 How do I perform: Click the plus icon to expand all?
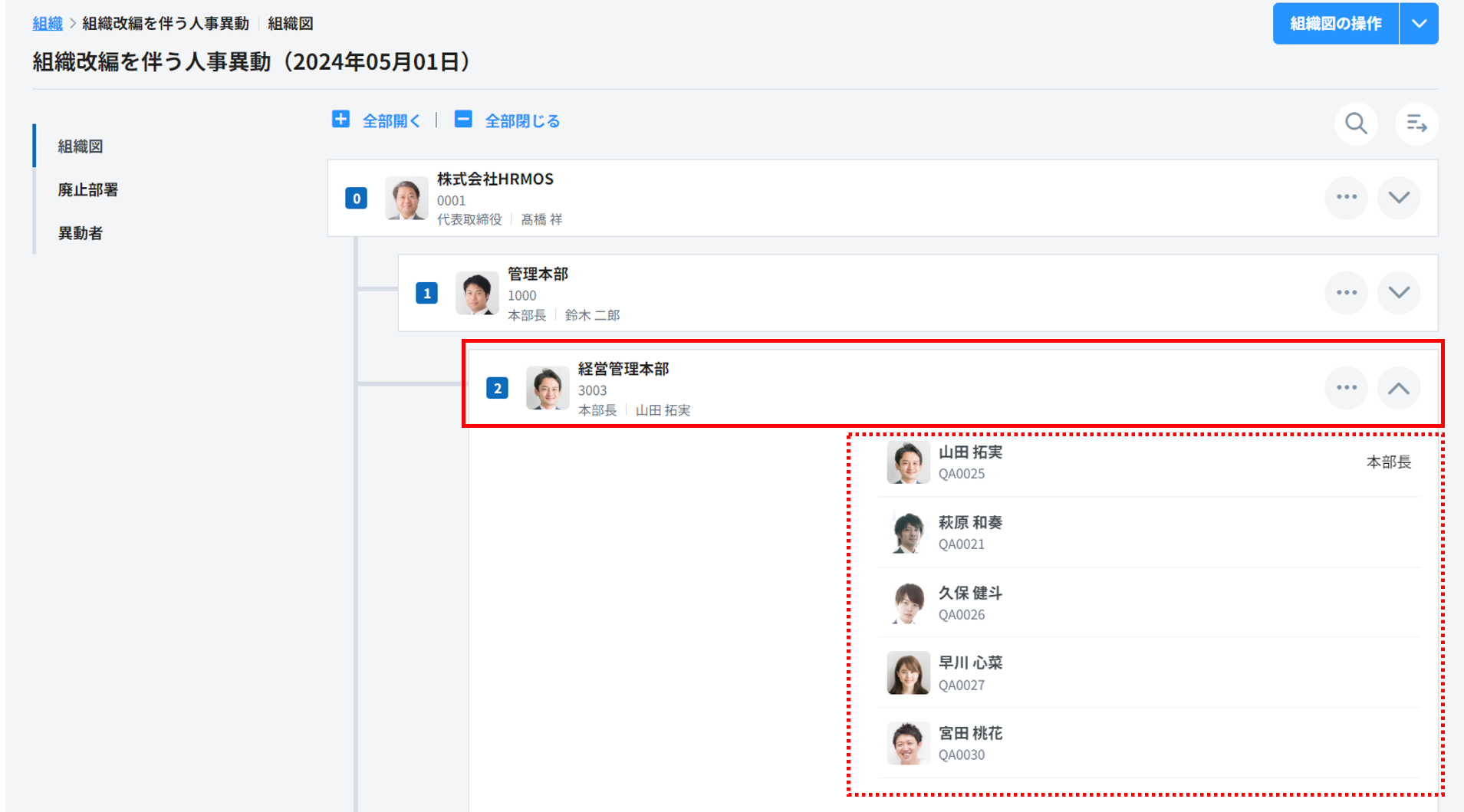coord(341,120)
